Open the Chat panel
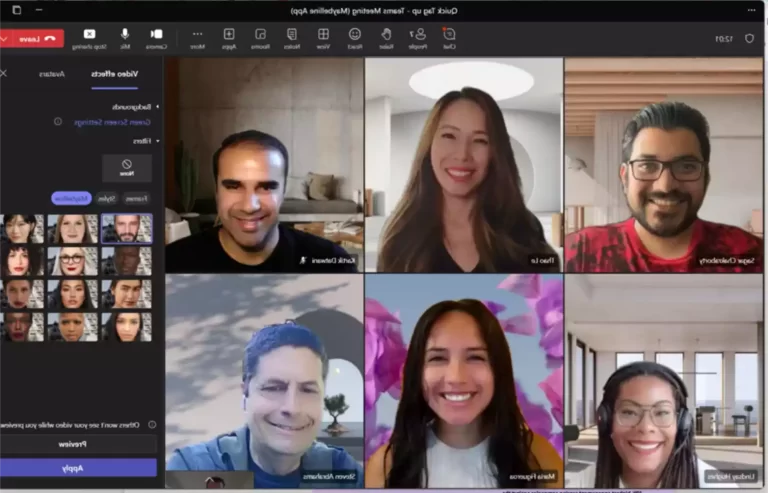Screen dimensions: 768x493 449,39
